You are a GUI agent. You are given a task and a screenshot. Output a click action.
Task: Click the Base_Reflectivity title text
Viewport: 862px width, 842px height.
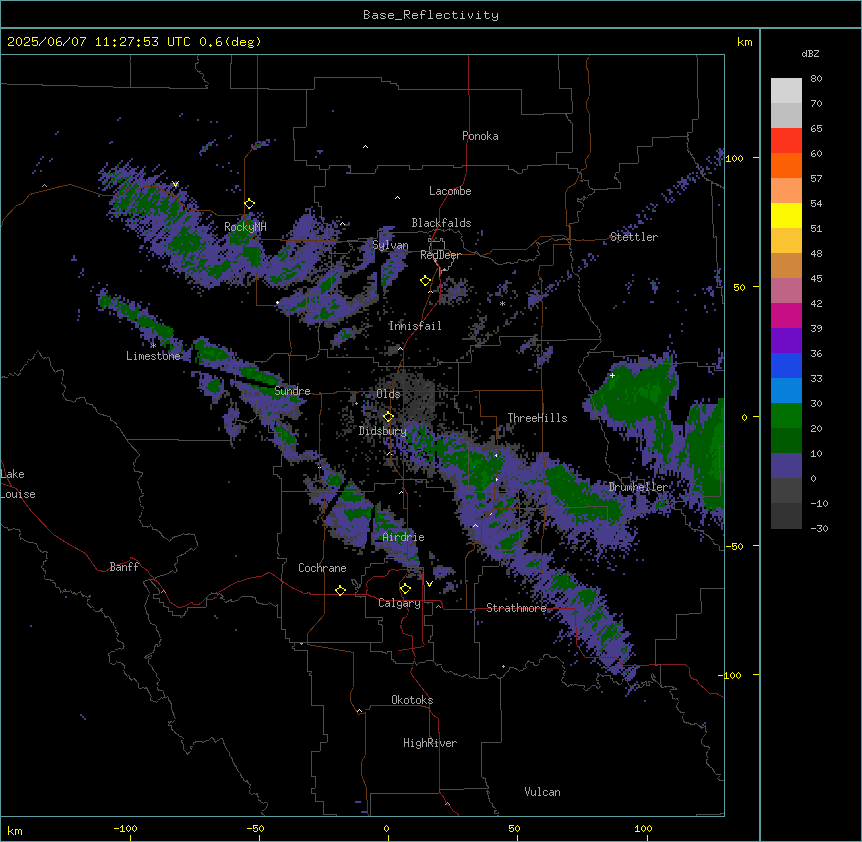click(431, 15)
